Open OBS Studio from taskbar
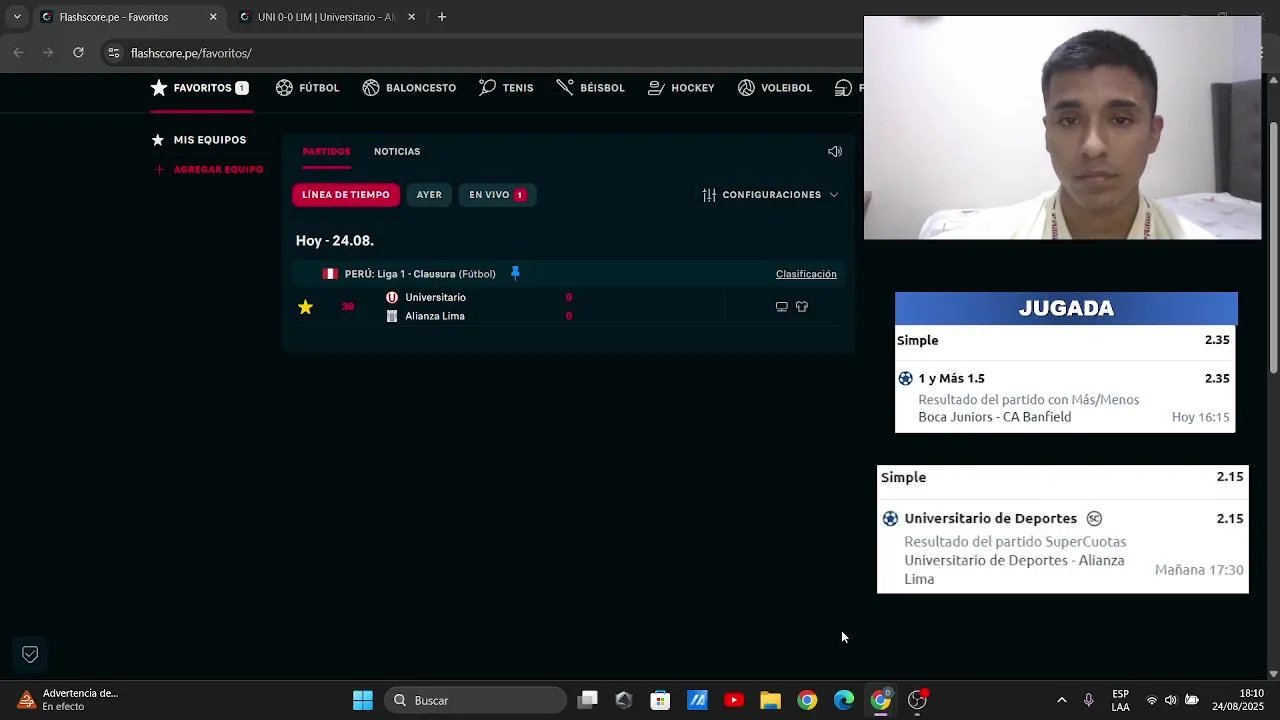The width and height of the screenshot is (1280, 720). 918,700
